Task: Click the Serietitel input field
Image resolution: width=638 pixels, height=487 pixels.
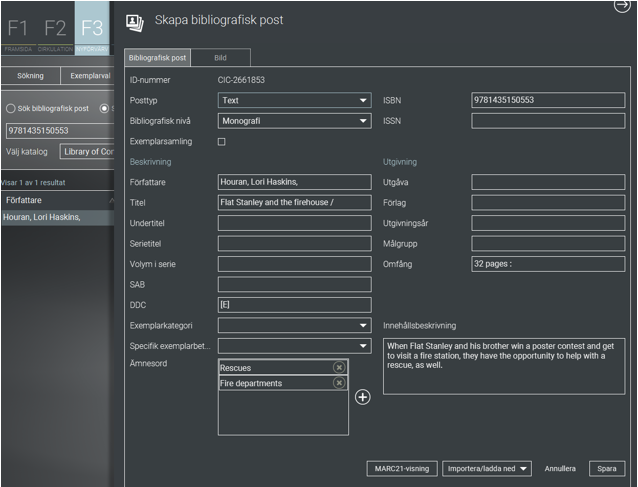Action: (x=295, y=243)
